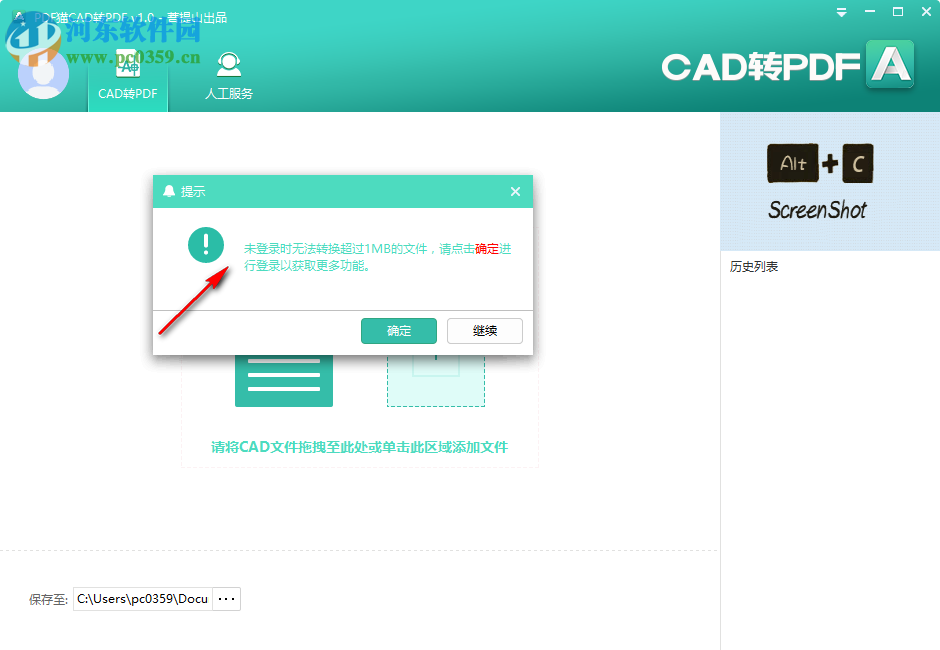Viewport: 940px width, 650px height.
Task: Open the user avatar profile icon
Action: click(x=44, y=75)
